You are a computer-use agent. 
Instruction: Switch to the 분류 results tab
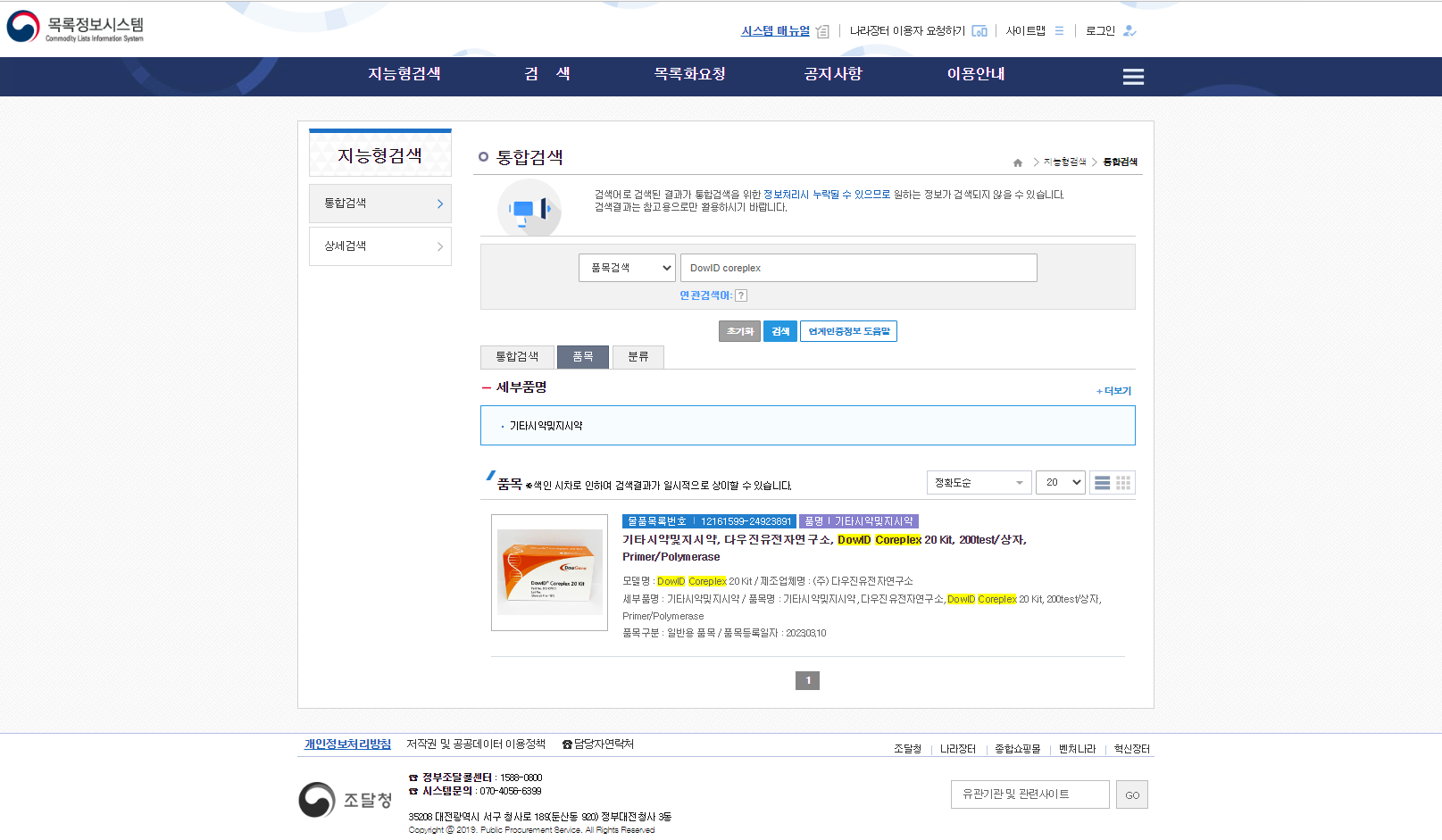coord(638,357)
